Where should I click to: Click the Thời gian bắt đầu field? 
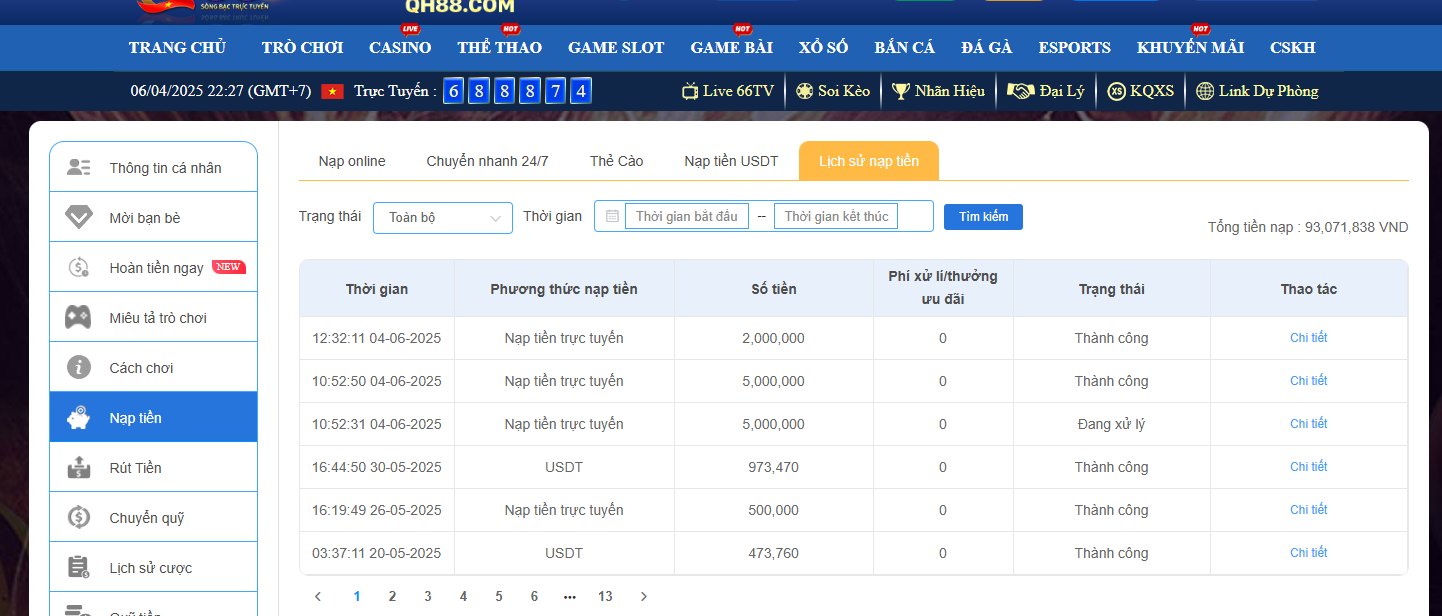pos(687,216)
